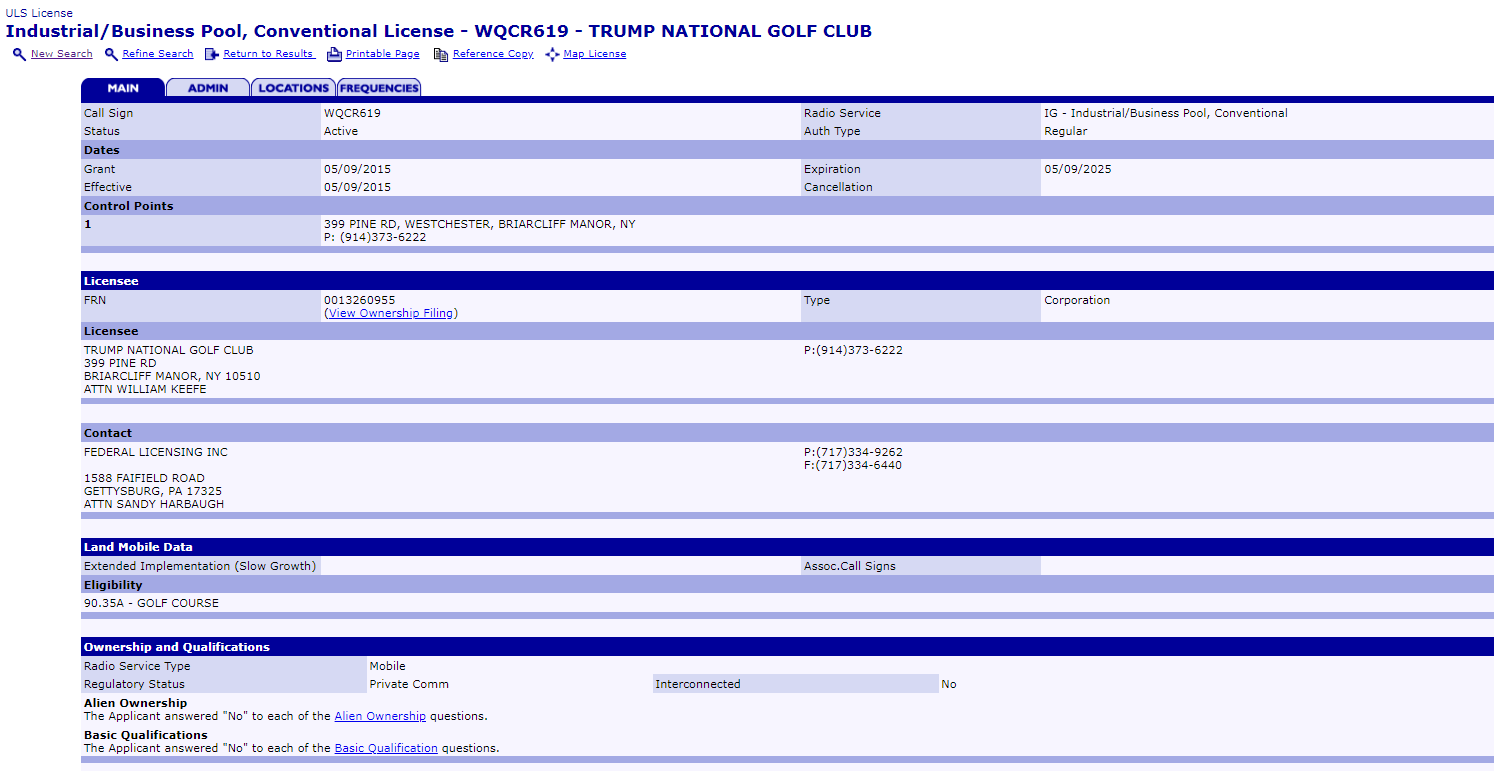Click eligibility text 90.35A - GOLF COURSE
Viewport: 1495px width, 771px height.
151,603
